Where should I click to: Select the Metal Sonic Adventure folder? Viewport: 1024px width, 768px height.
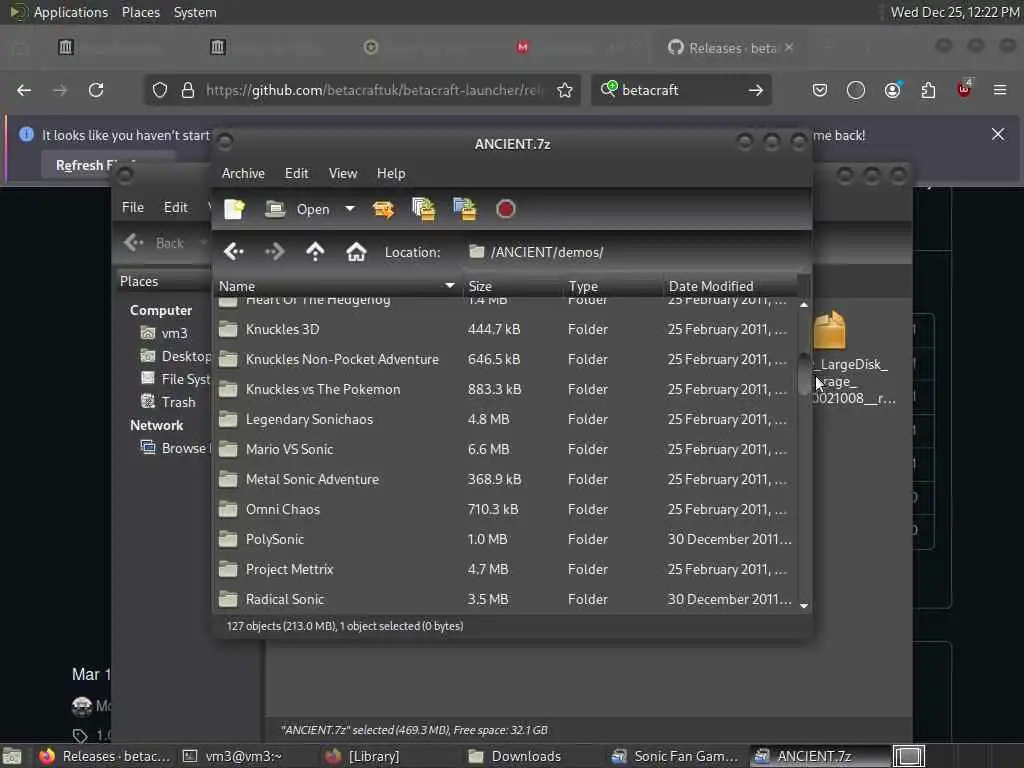coord(506,479)
